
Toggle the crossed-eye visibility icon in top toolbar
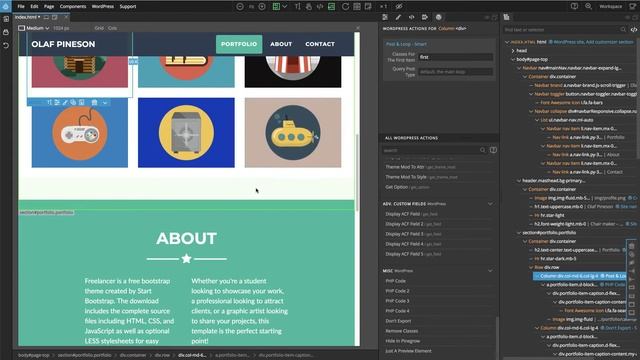[x=399, y=7]
